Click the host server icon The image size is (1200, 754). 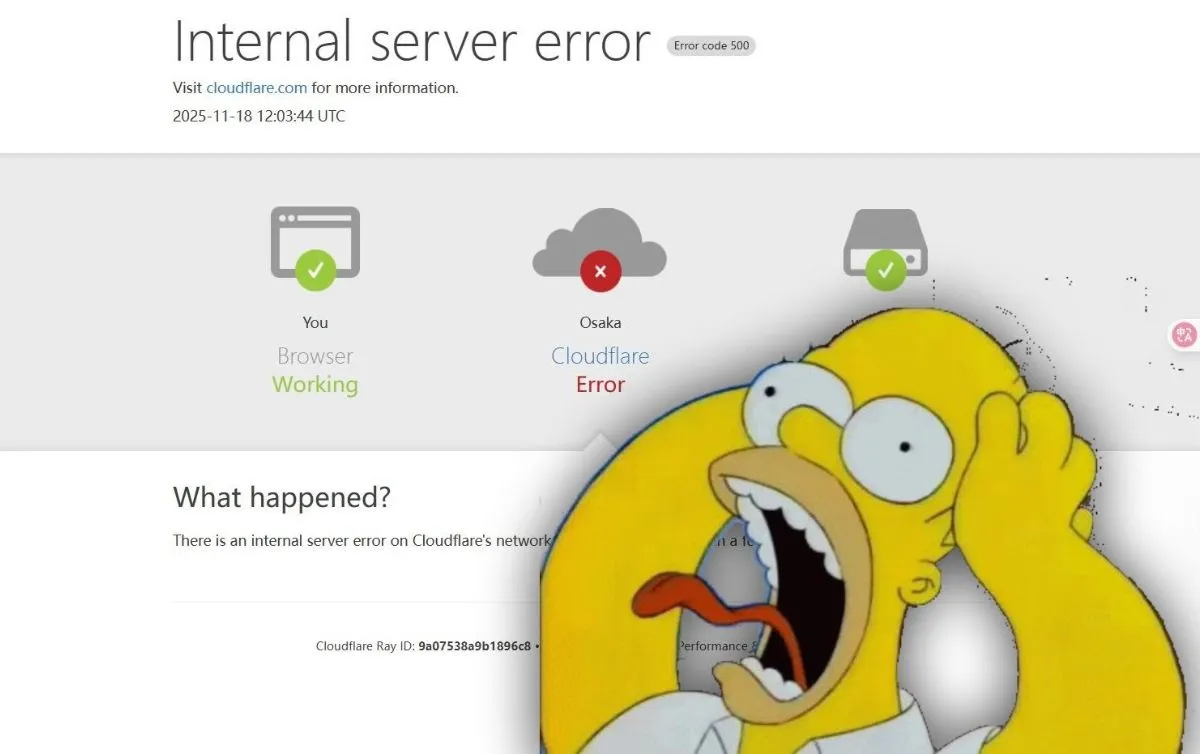click(x=885, y=241)
